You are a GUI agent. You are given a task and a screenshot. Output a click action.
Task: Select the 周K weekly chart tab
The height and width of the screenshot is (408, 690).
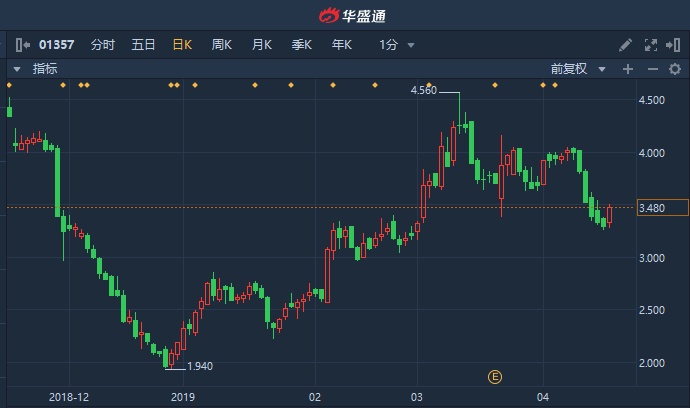(221, 45)
